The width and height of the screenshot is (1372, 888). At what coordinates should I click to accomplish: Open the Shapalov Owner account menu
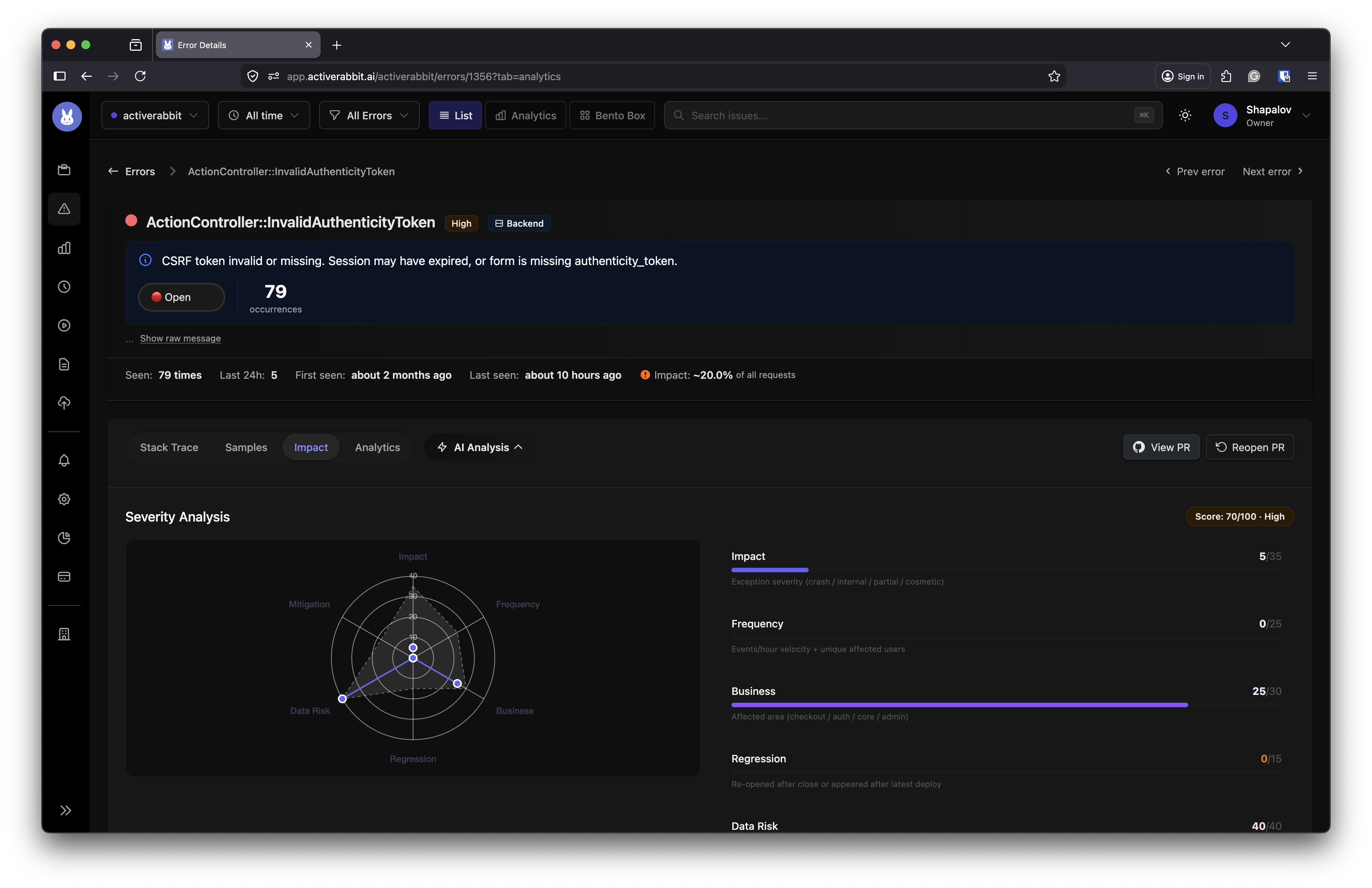tap(1262, 116)
